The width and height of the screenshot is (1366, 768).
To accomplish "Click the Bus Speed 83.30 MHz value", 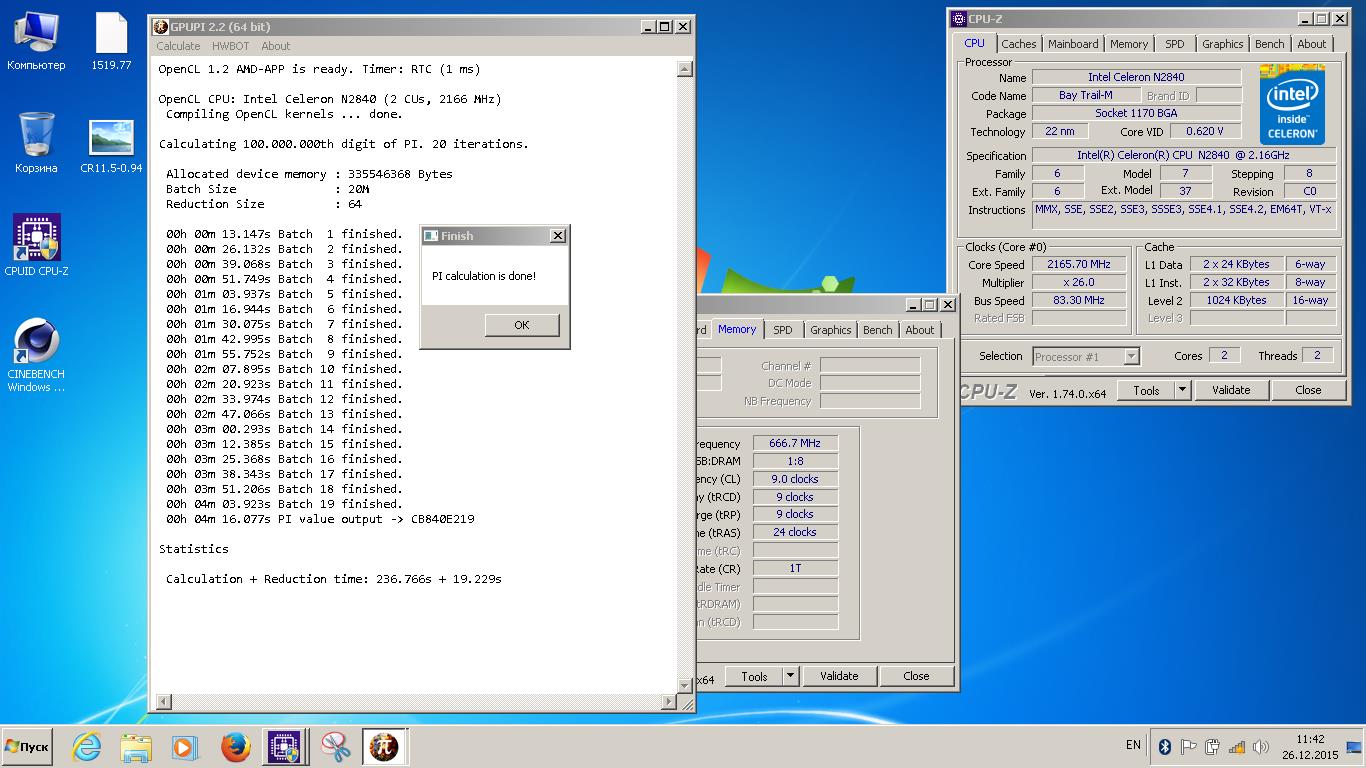I will tap(1079, 300).
